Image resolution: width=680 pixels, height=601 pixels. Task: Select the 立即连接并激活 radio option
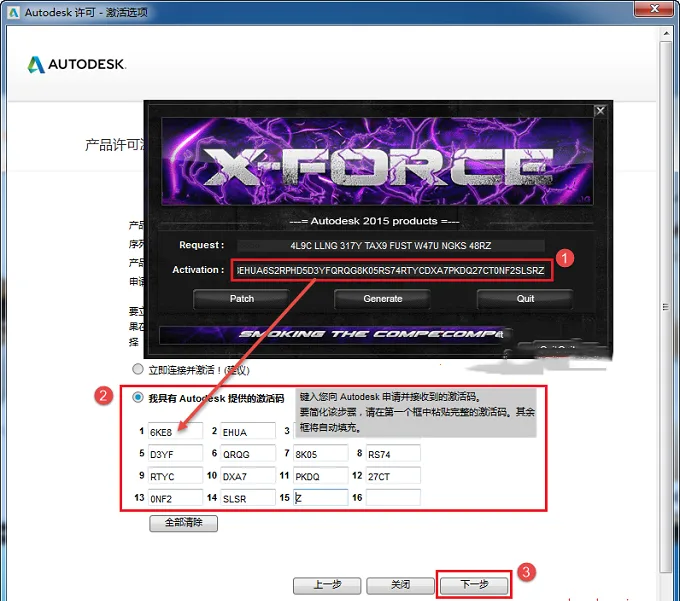(138, 369)
